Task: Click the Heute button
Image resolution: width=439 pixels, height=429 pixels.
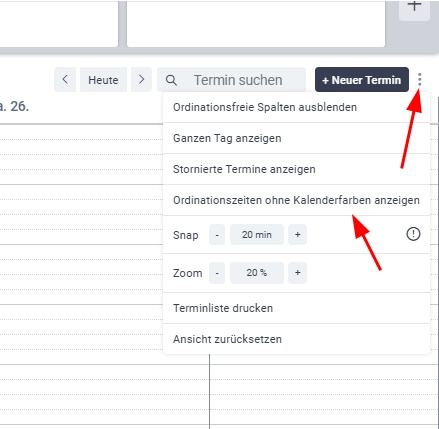Action: click(103, 80)
